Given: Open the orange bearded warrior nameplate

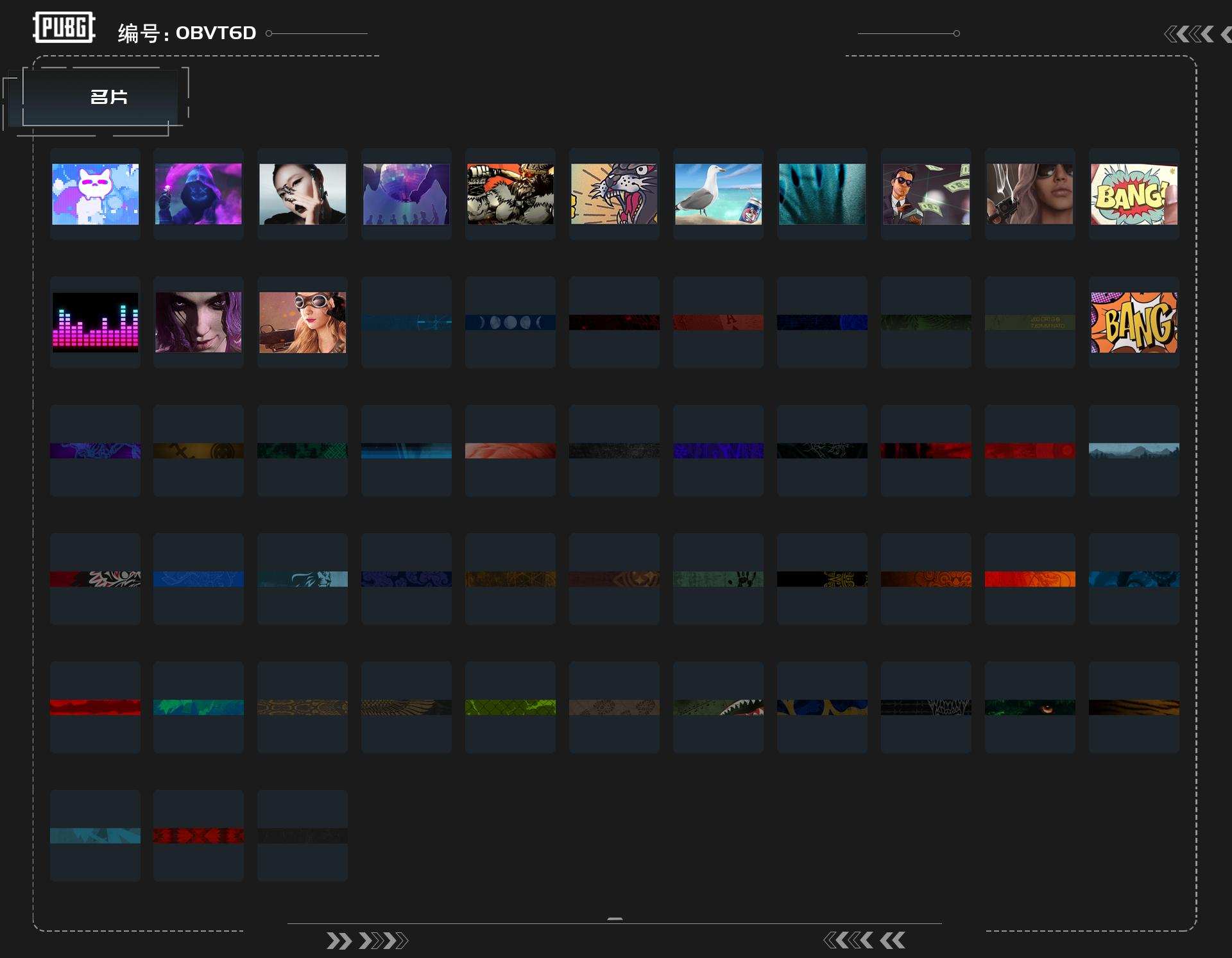Looking at the screenshot, I should (510, 194).
